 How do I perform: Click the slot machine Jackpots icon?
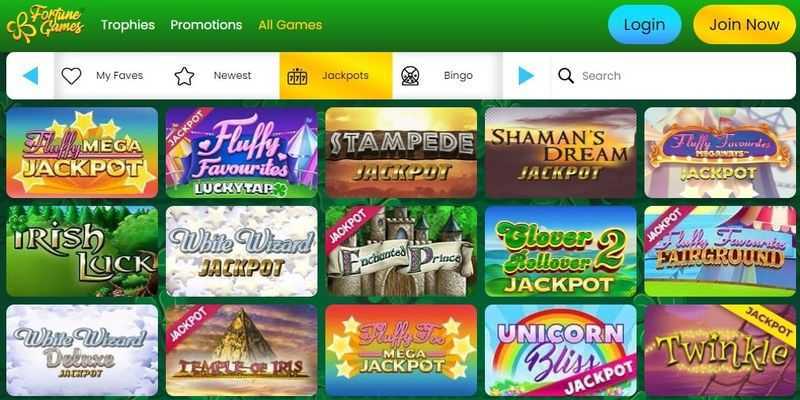coord(297,76)
